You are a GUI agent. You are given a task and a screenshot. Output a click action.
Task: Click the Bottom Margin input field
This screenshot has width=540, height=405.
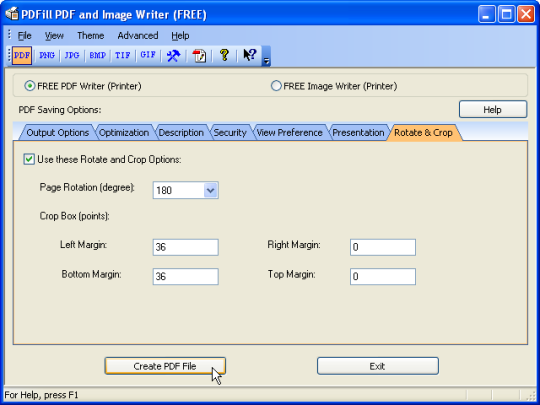(x=186, y=277)
